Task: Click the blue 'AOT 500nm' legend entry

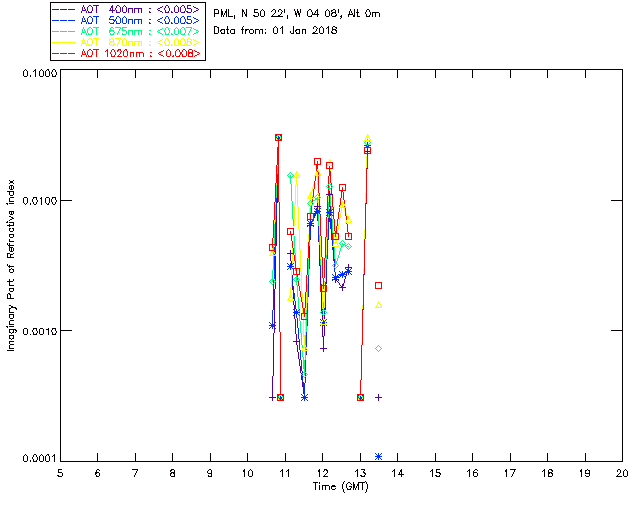Action: pyautogui.click(x=126, y=20)
